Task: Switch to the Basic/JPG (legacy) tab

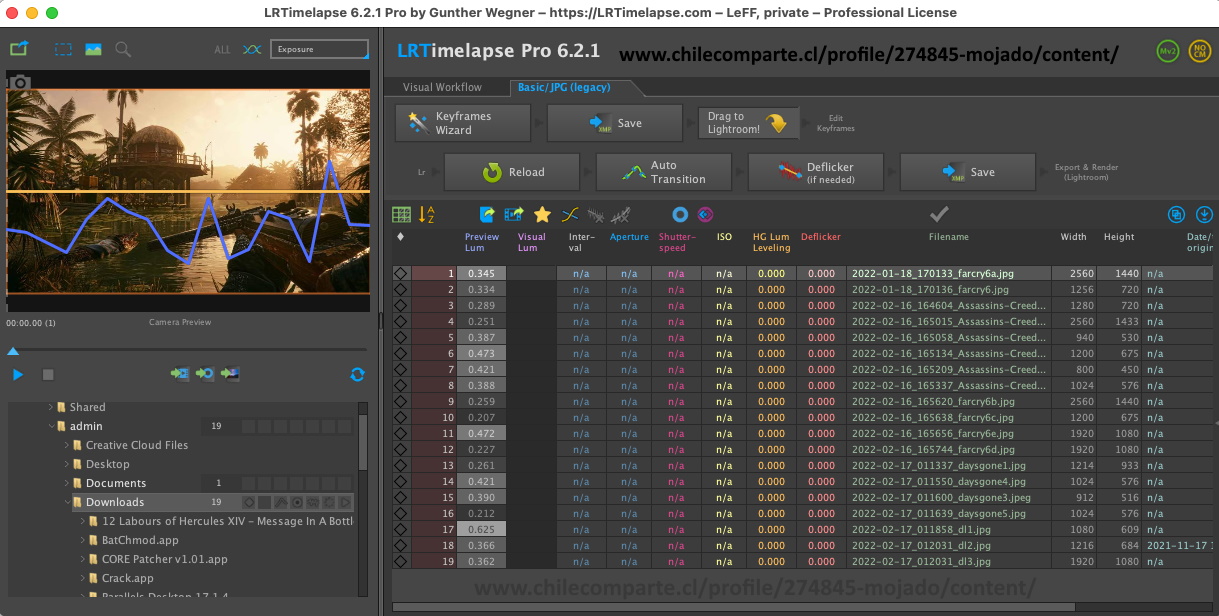Action: (x=564, y=88)
